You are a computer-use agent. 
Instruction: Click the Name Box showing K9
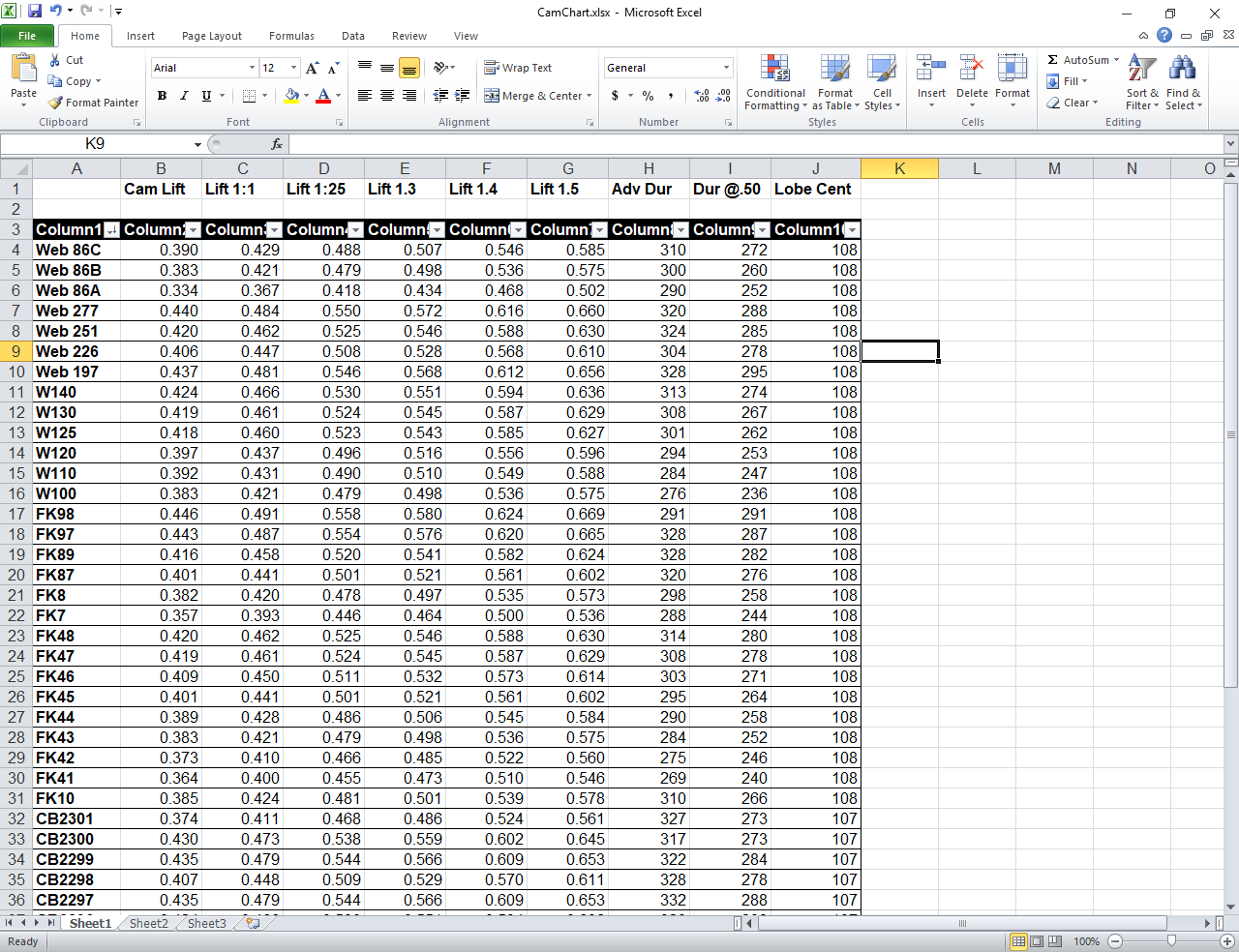pos(95,144)
